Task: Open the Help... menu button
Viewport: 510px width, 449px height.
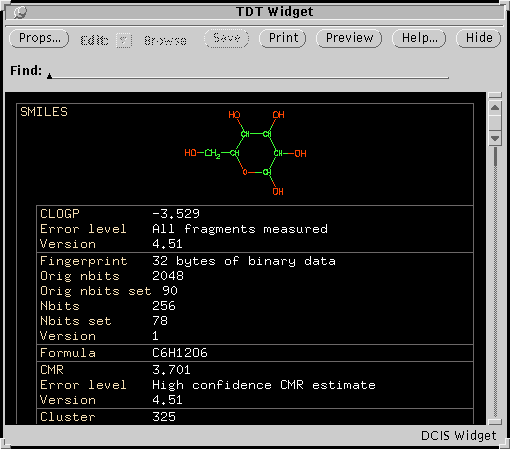Action: coord(419,38)
